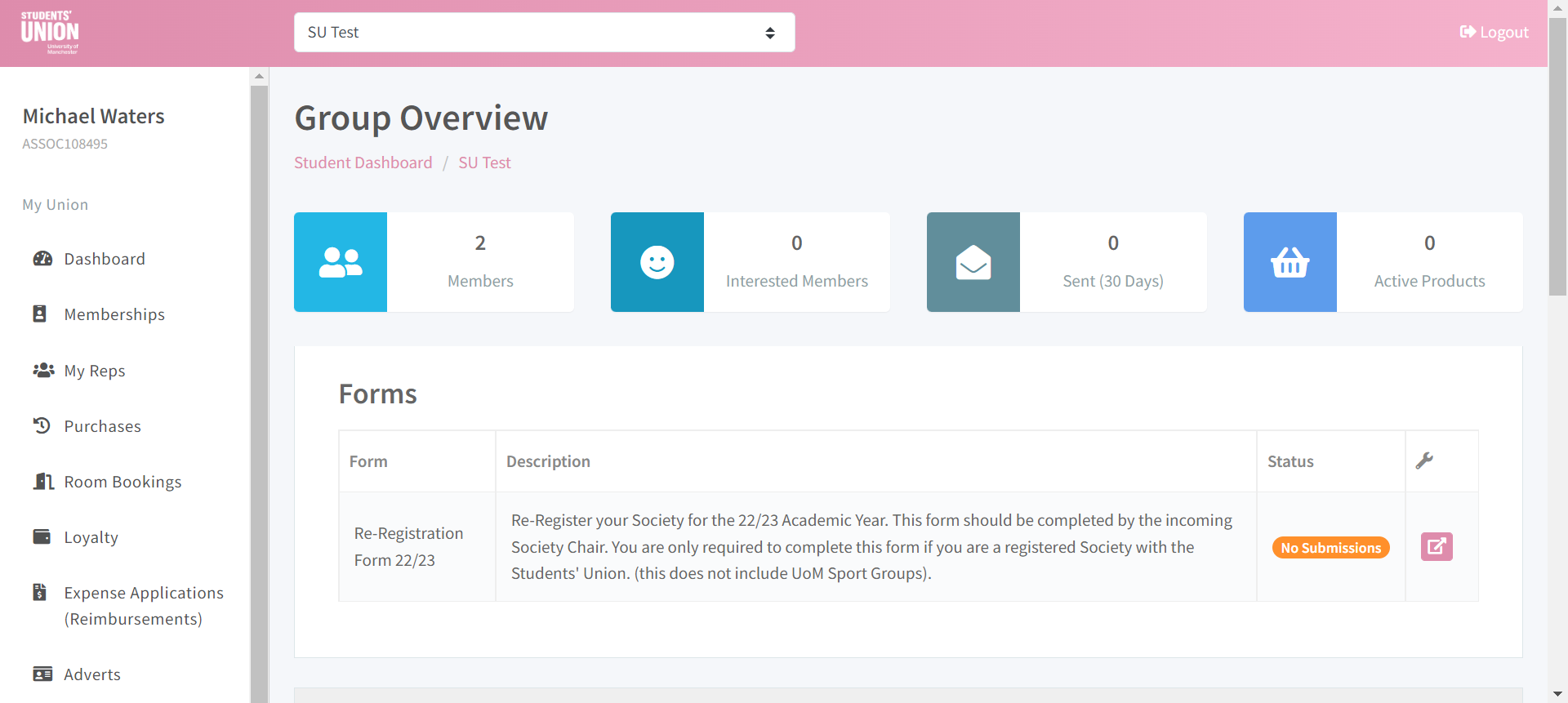Viewport: 1568px width, 703px height.
Task: Click the Adverts sidebar icon
Action: 42,674
